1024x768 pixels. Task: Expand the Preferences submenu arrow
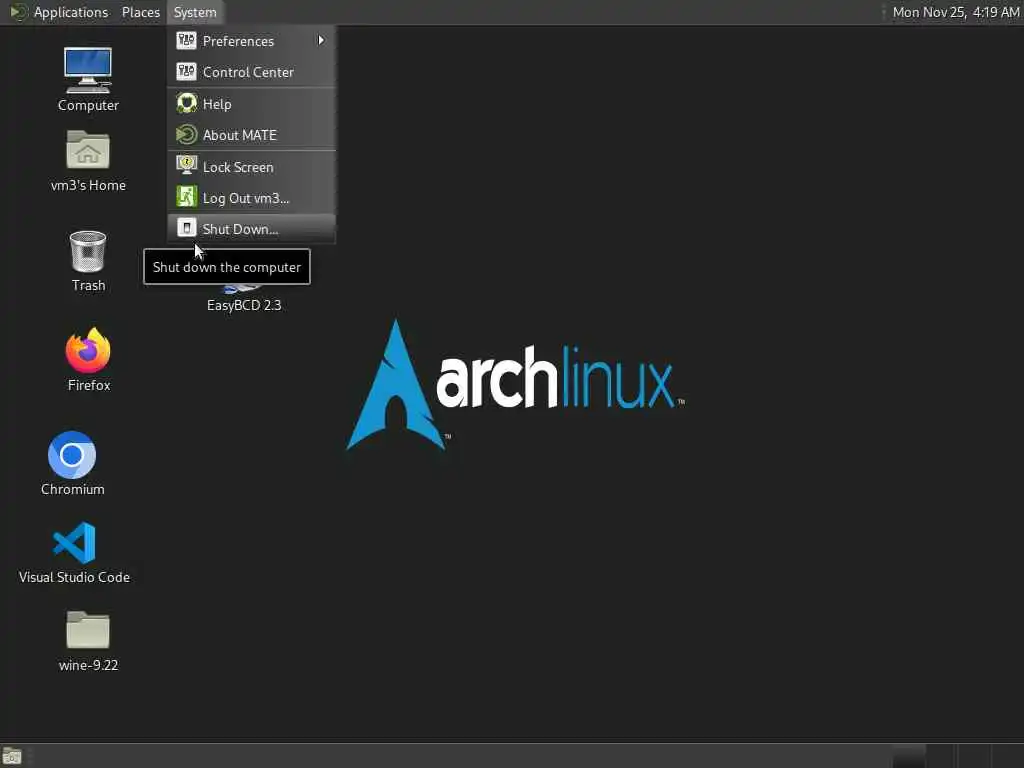[321, 40]
